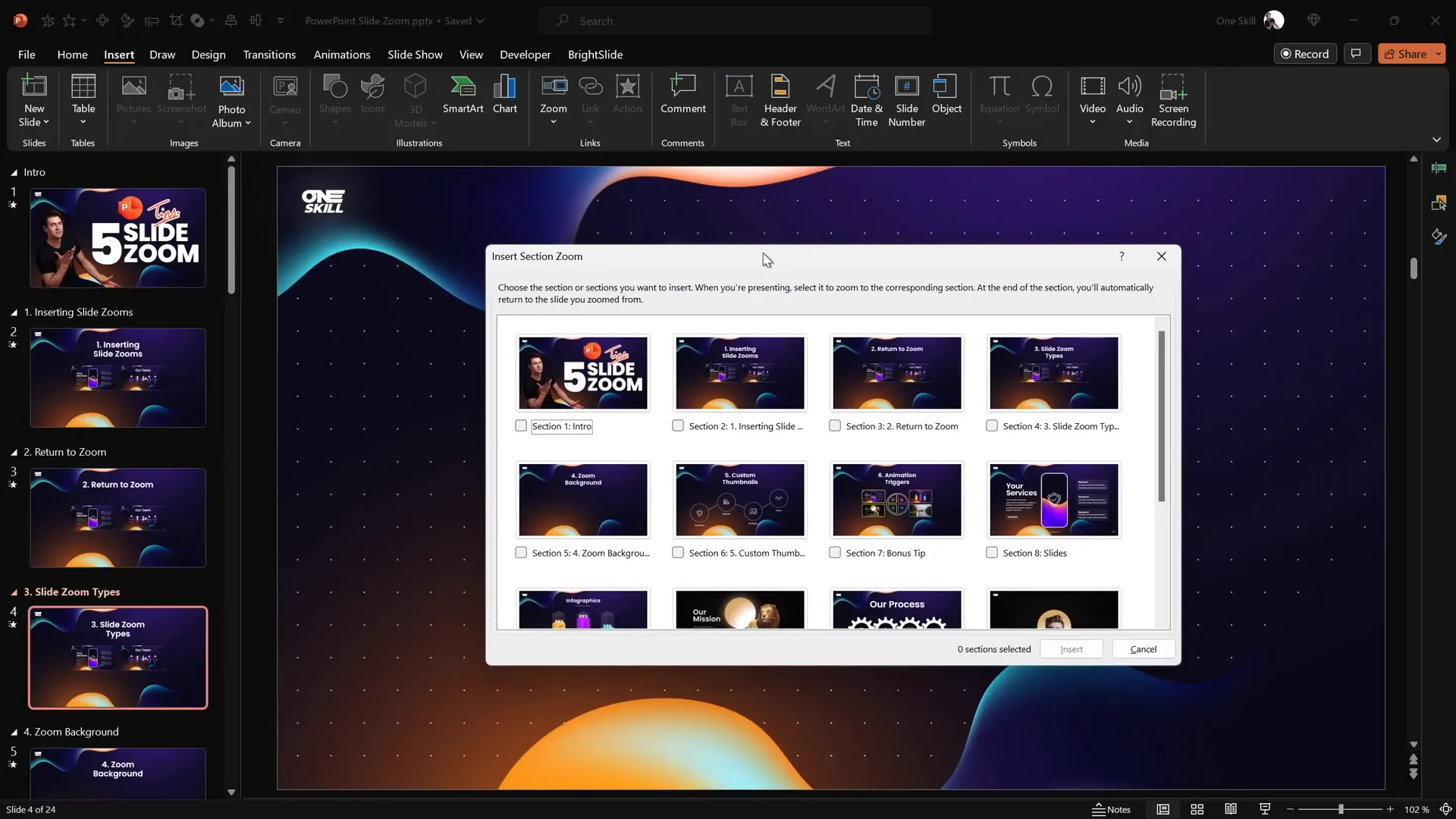Image resolution: width=1456 pixels, height=819 pixels.
Task: Collapse 3. Slide Zoom Types section
Action: coord(14,592)
